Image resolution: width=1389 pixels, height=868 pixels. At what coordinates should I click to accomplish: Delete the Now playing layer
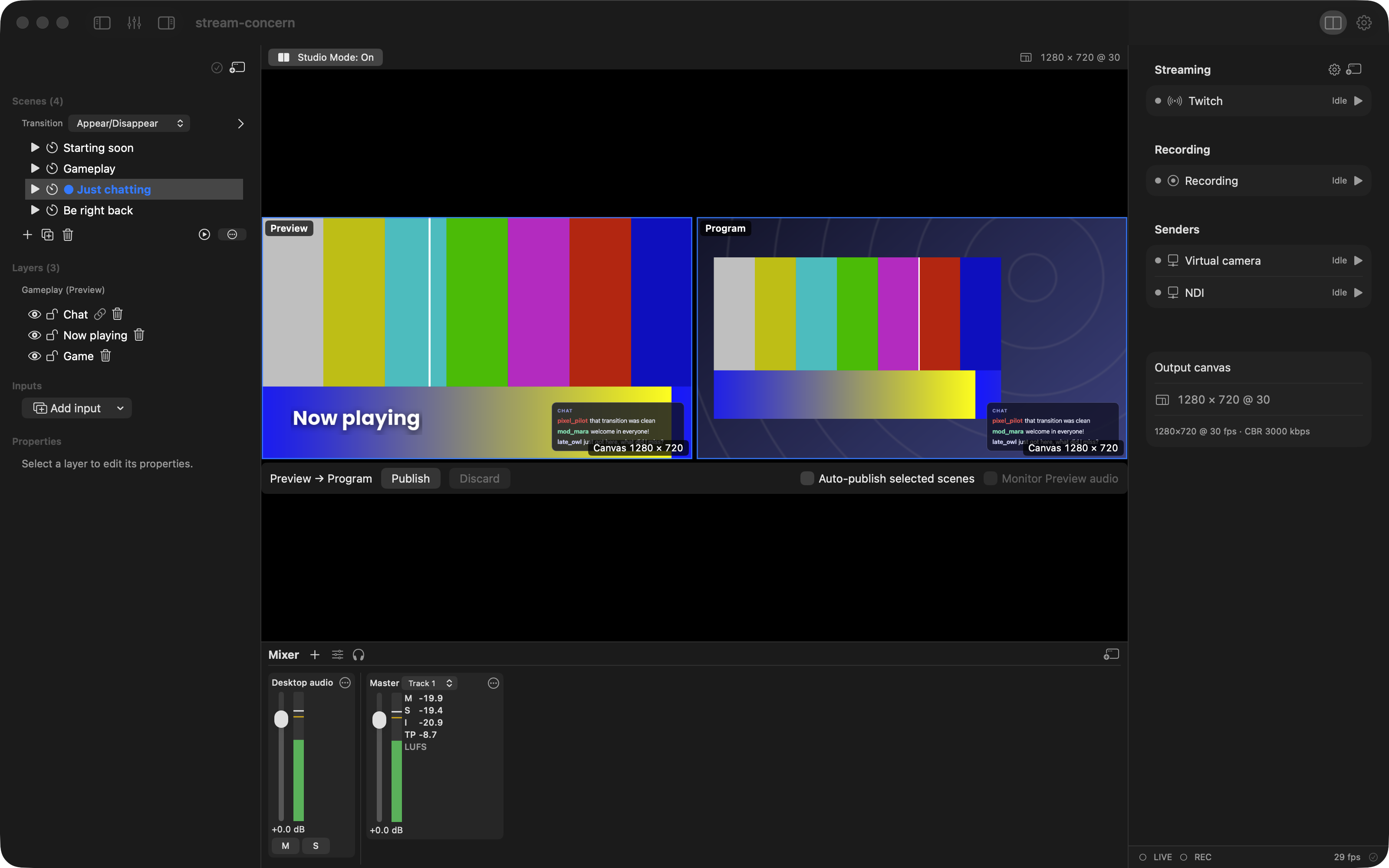(139, 335)
